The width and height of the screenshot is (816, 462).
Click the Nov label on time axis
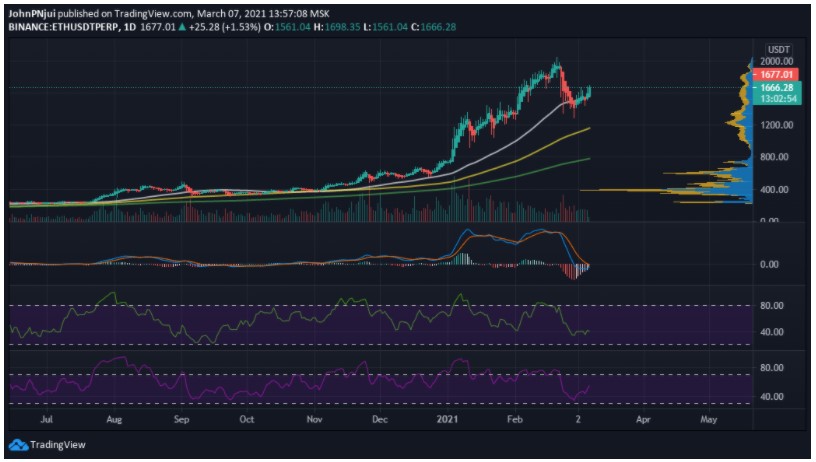coord(314,419)
